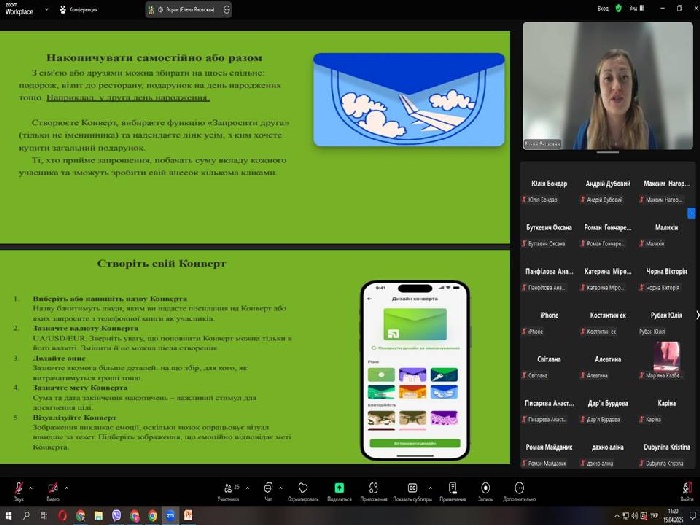Expand audio options arrow next to microphone
The width and height of the screenshot is (700, 525).
[30, 487]
